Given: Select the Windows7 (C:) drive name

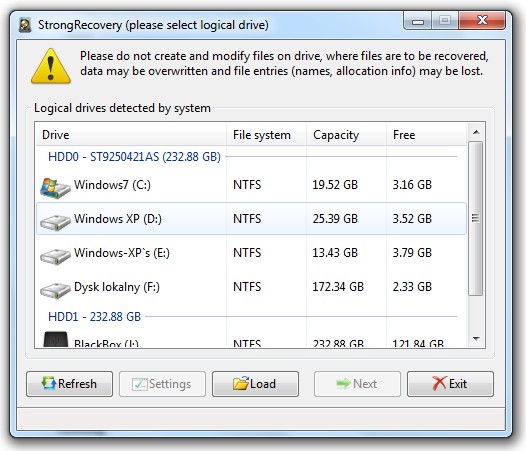Looking at the screenshot, I should point(112,185).
